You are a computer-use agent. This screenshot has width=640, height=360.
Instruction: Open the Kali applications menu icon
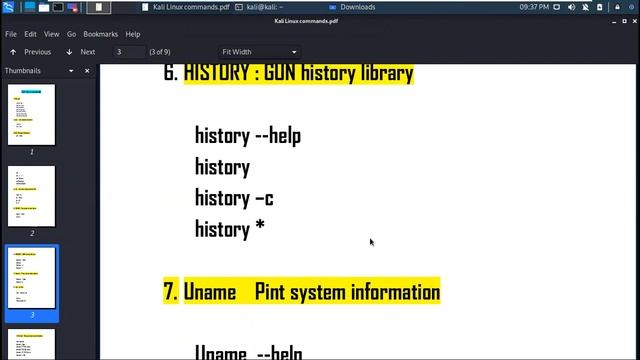coord(8,7)
